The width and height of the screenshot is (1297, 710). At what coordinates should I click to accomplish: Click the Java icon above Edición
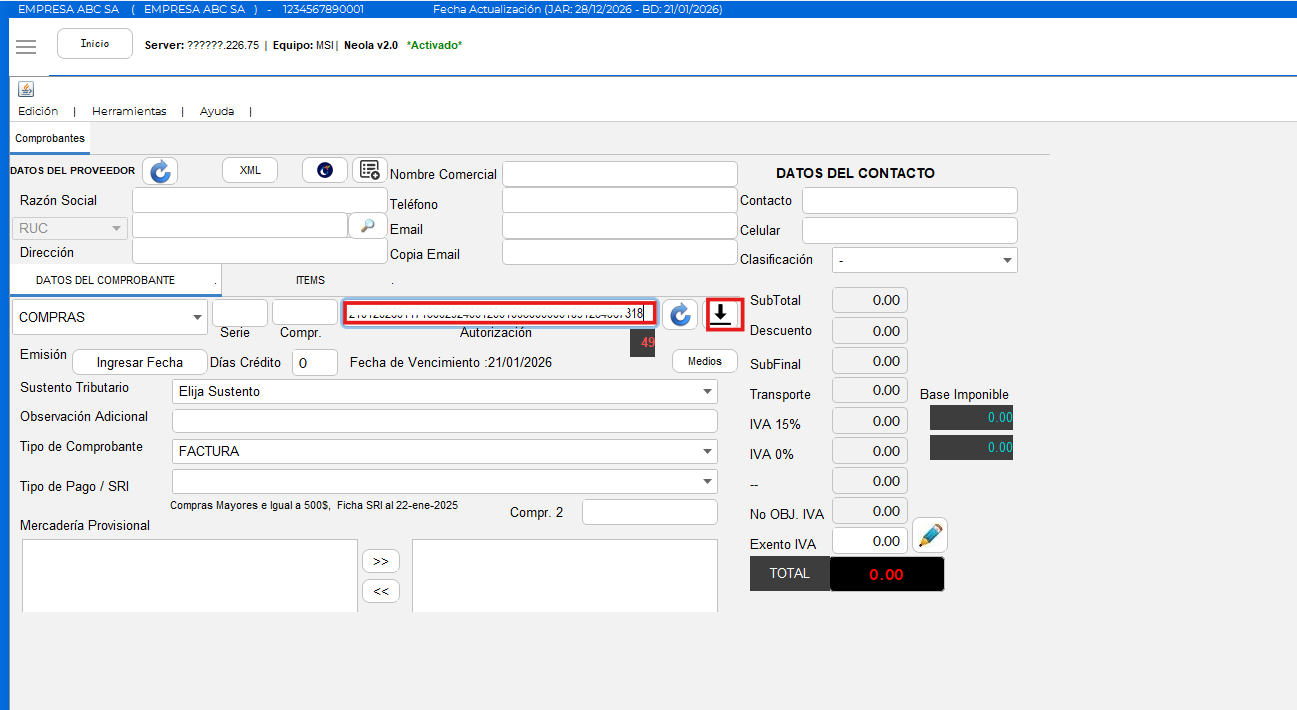[x=26, y=90]
